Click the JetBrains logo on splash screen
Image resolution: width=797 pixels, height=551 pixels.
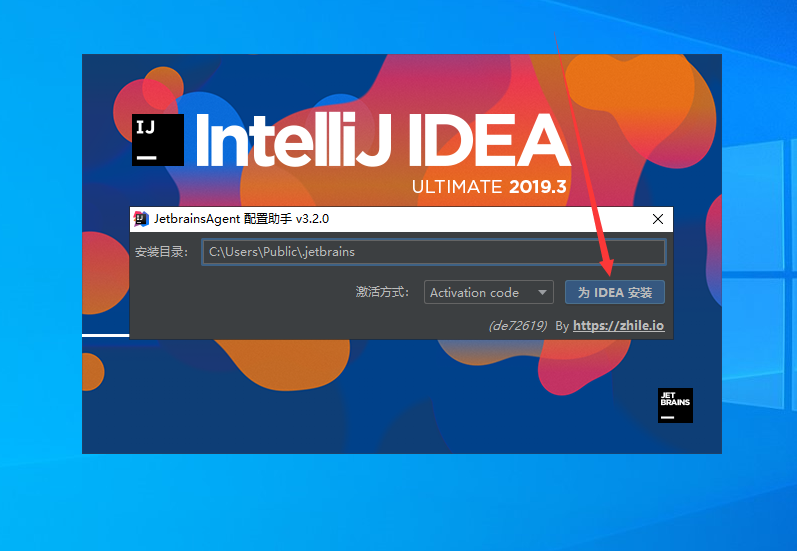pos(675,405)
